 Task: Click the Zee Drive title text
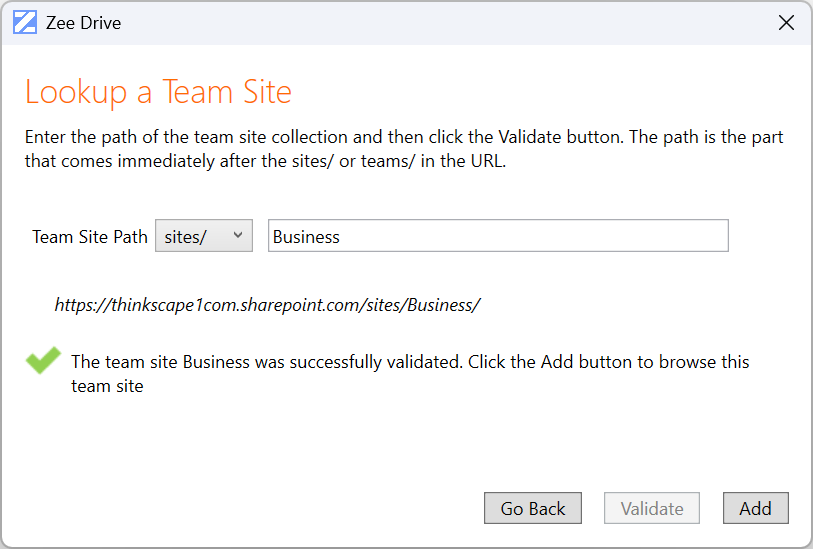tap(83, 23)
